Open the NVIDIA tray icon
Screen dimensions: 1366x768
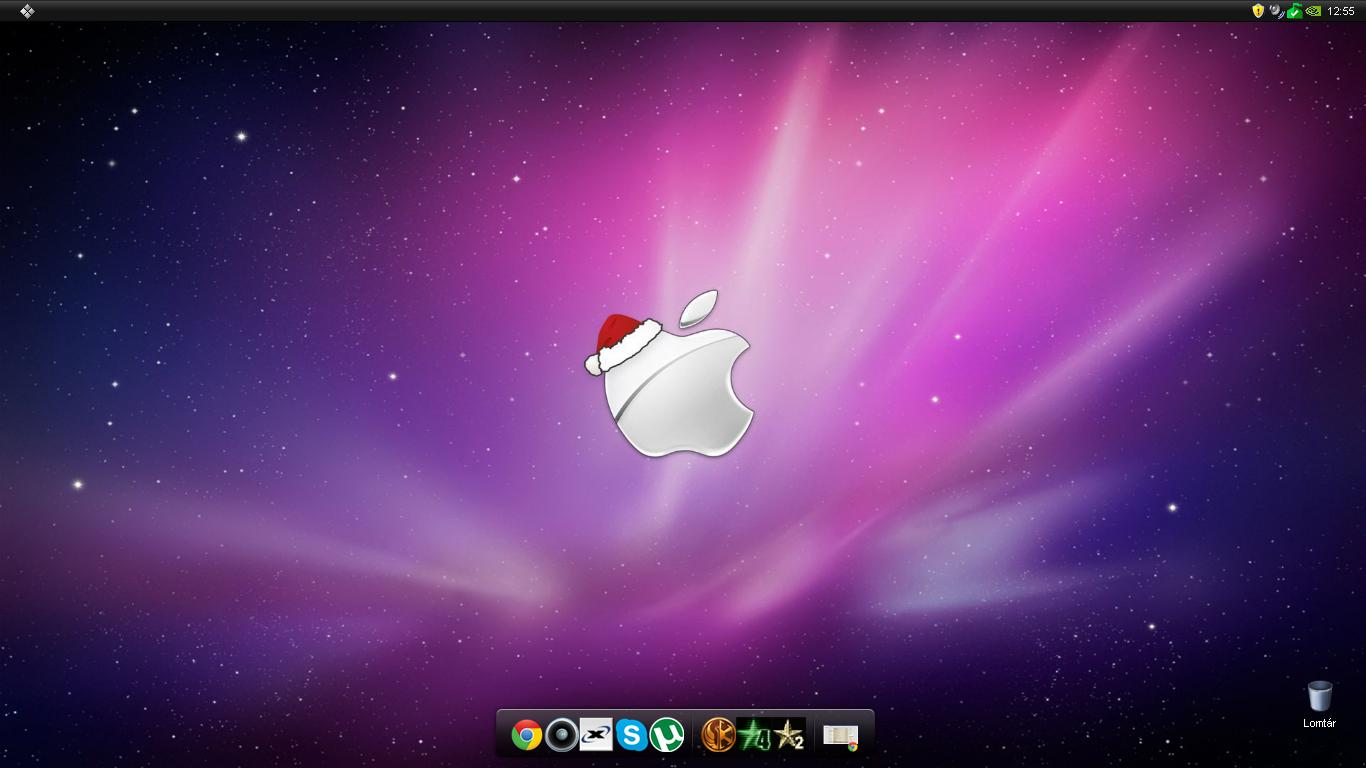point(1313,11)
